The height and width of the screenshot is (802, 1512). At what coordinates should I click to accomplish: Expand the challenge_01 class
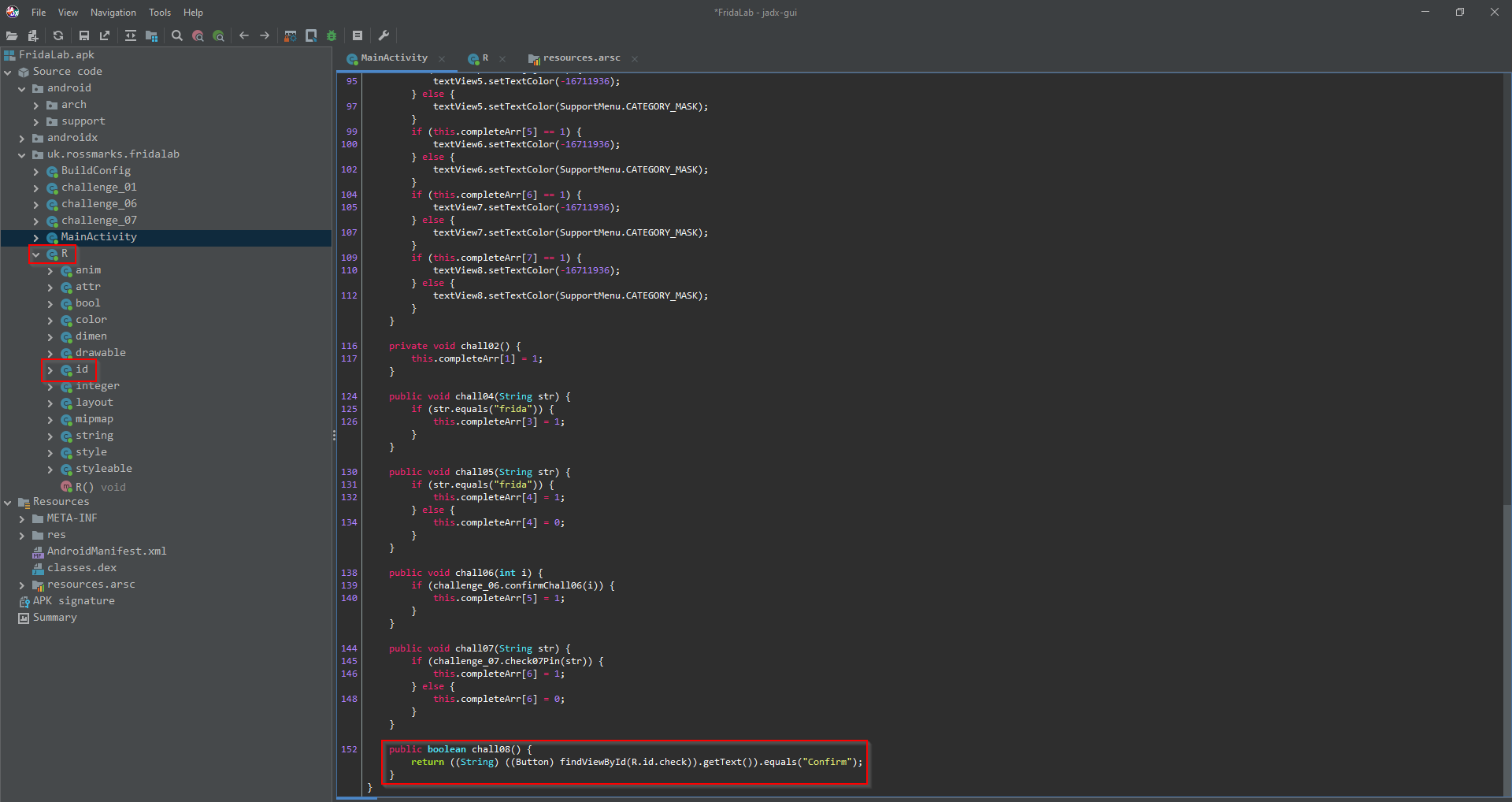pyautogui.click(x=36, y=188)
